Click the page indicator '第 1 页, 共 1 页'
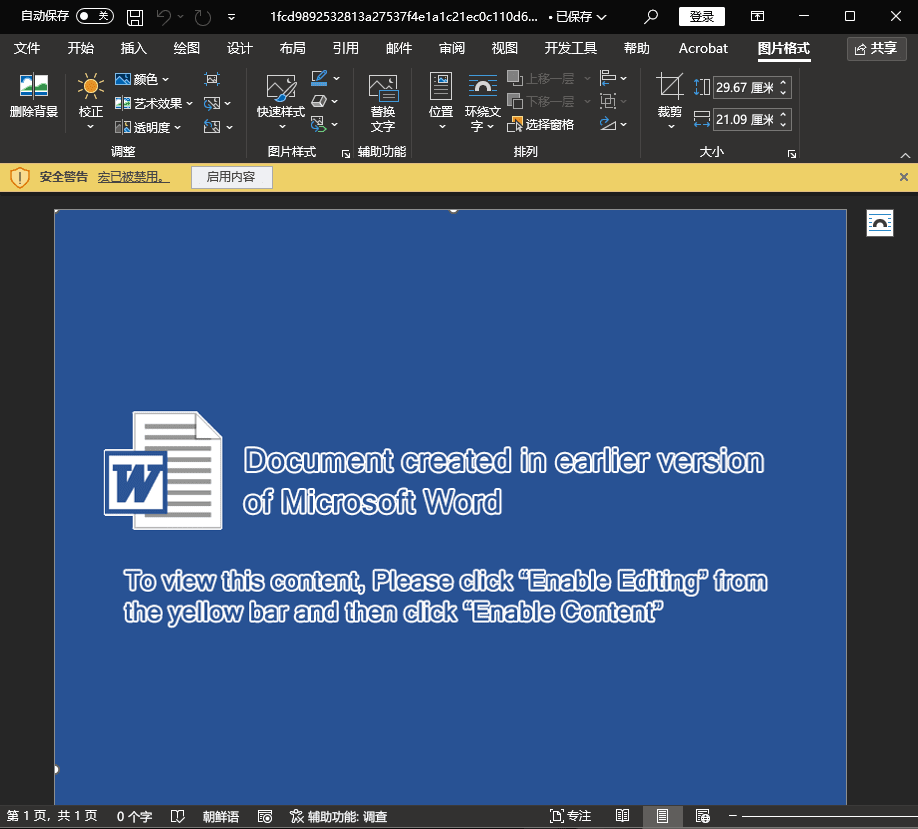 pos(52,816)
